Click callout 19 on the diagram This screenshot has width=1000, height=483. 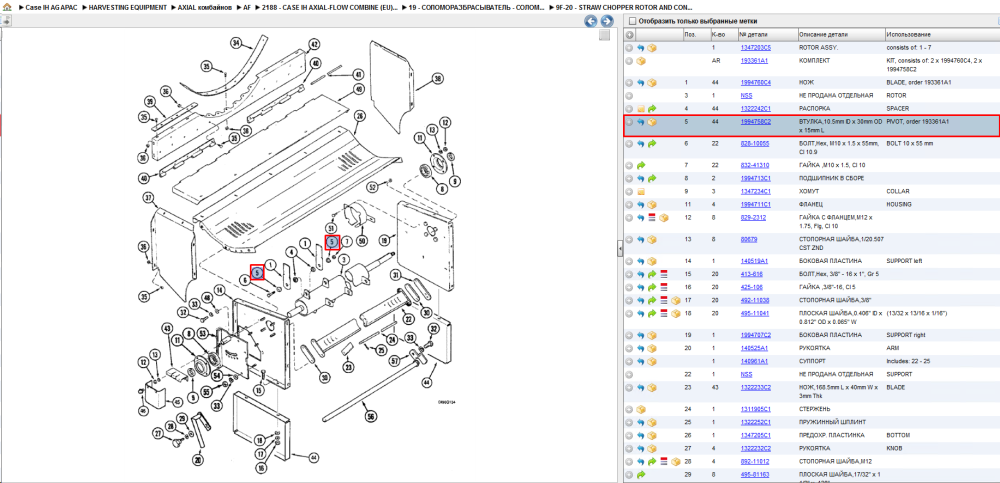coord(383,241)
